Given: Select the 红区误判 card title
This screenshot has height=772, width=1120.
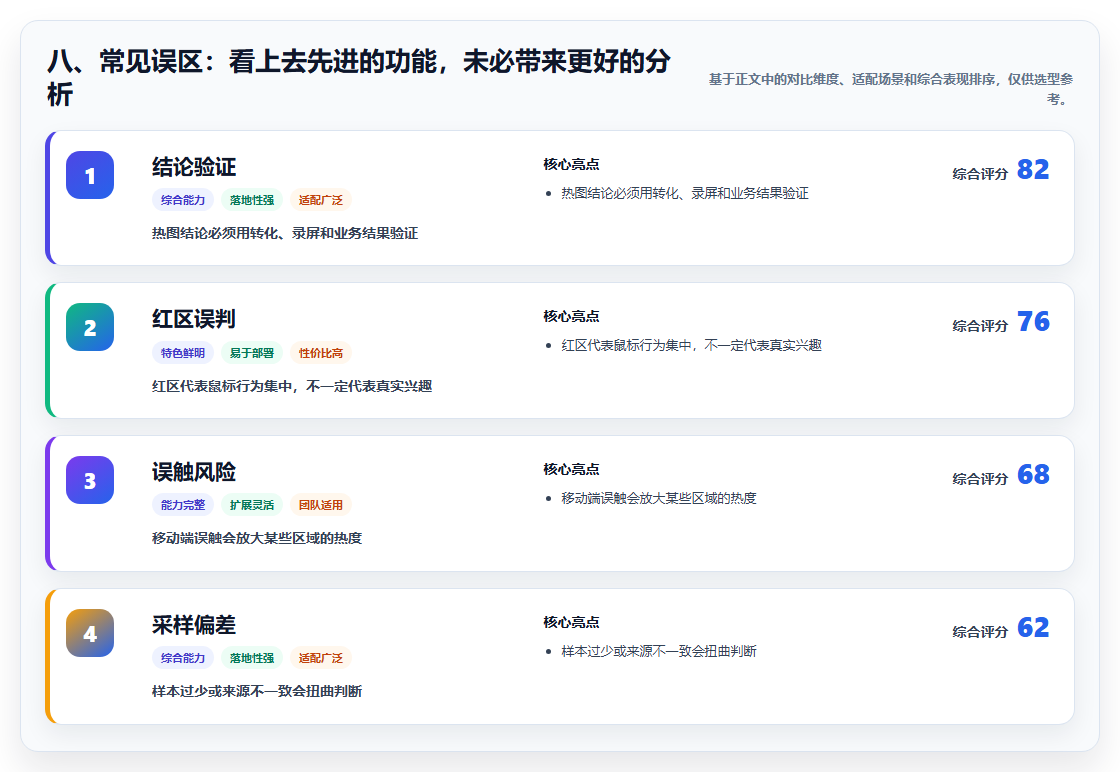Looking at the screenshot, I should 194,319.
